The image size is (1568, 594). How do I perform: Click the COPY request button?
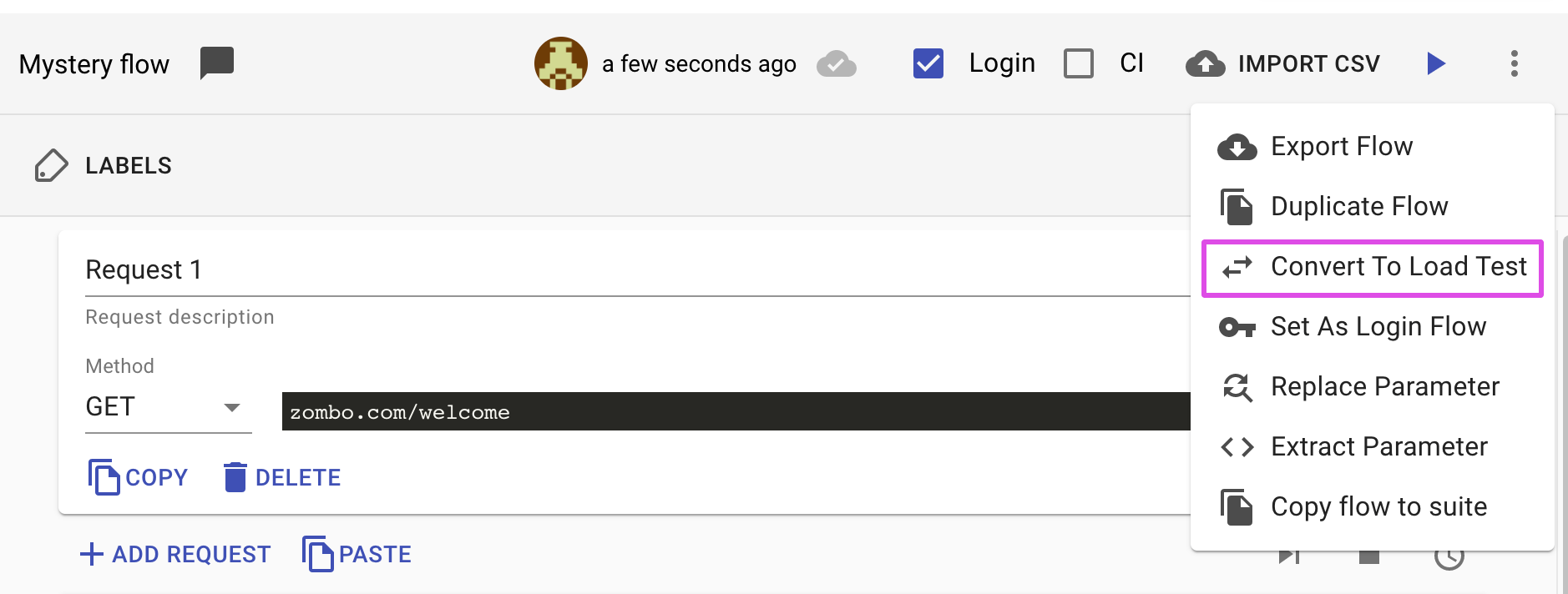pyautogui.click(x=138, y=477)
